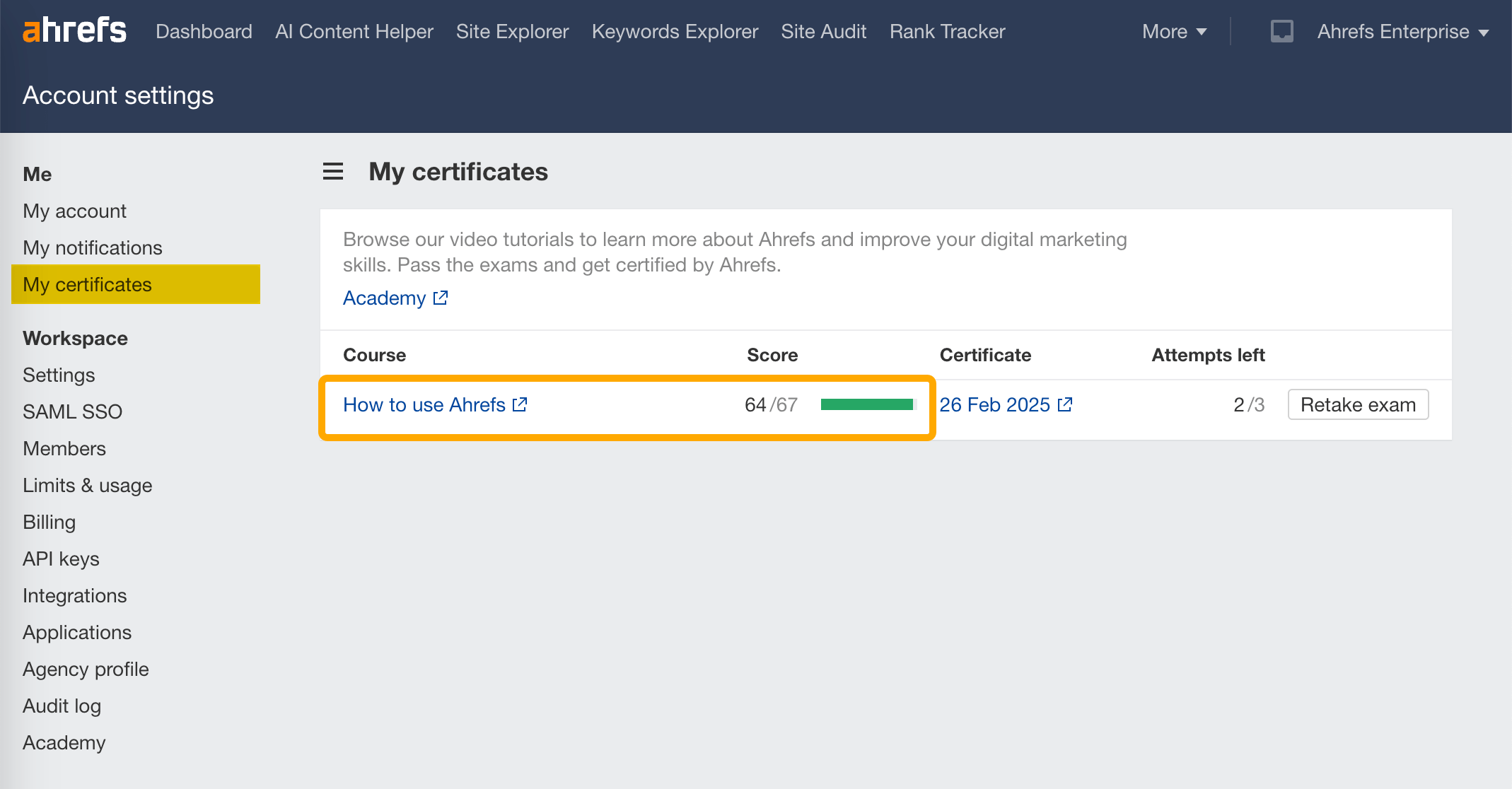Click the Ahrefs logo
This screenshot has height=789, width=1512.
click(74, 31)
